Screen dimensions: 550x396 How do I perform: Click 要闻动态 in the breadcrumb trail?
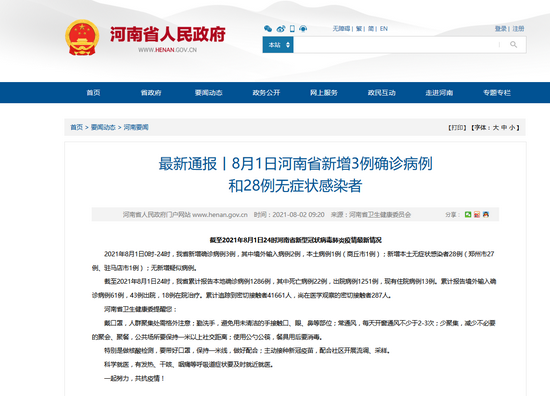pos(103,127)
